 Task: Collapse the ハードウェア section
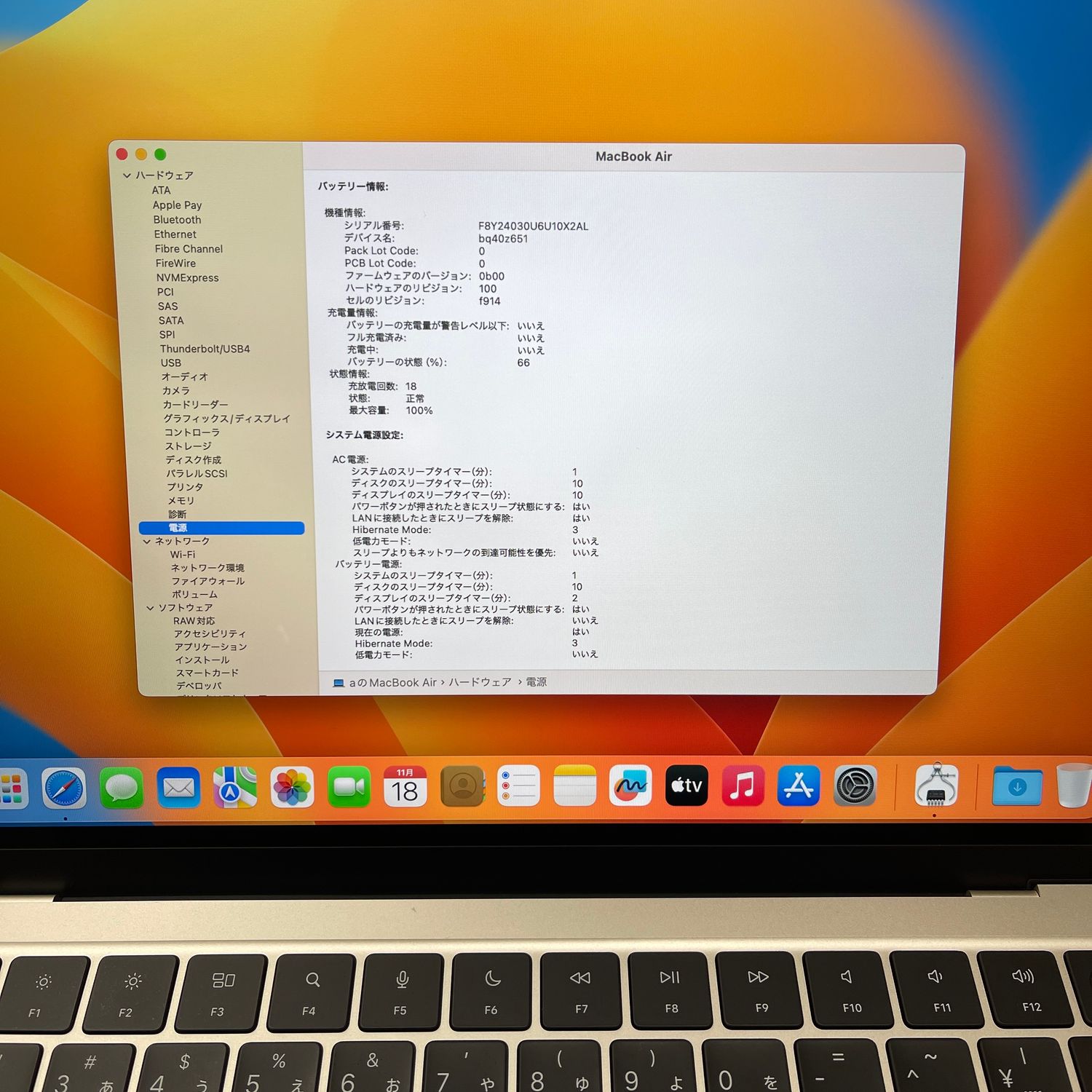click(127, 175)
